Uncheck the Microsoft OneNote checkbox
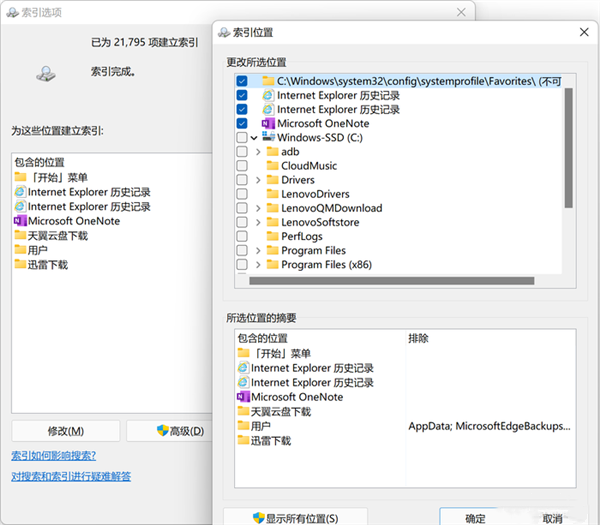 [x=241, y=123]
